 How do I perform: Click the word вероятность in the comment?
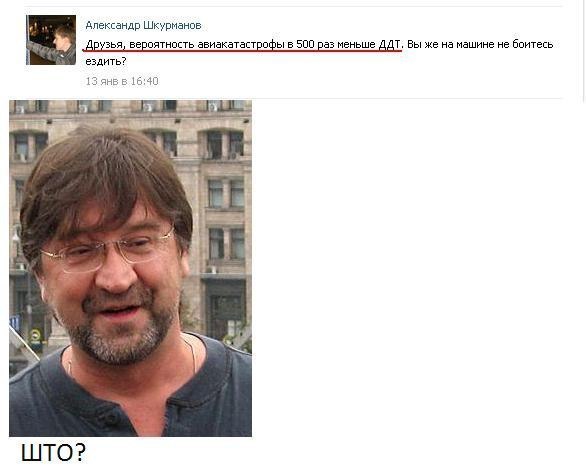(x=162, y=44)
